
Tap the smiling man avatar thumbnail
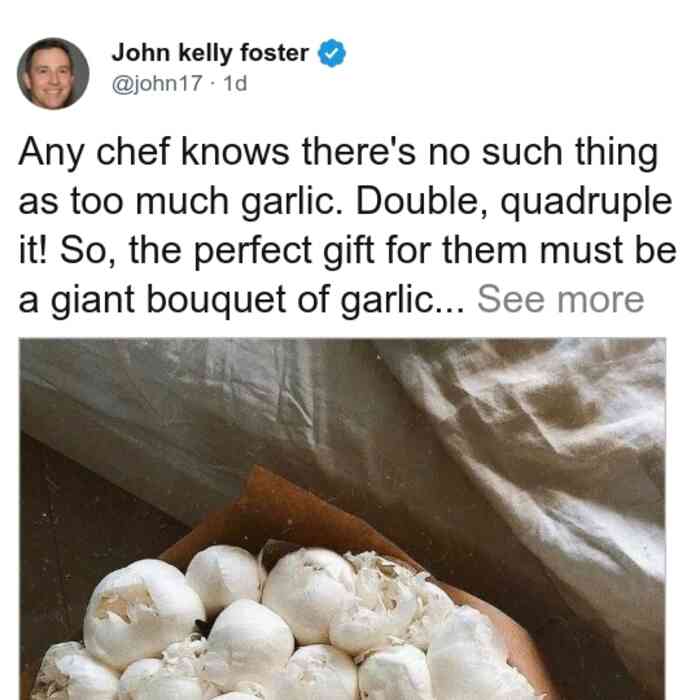[x=53, y=74]
